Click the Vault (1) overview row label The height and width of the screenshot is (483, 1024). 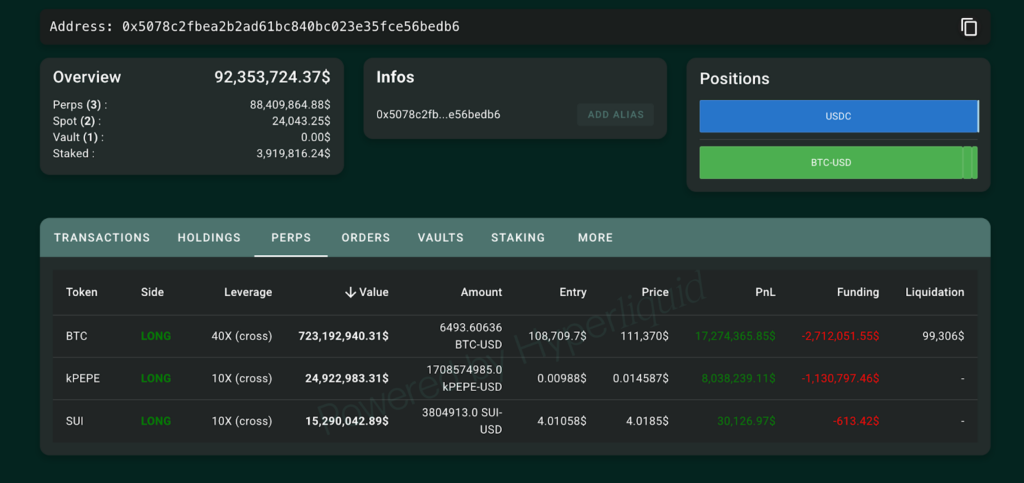pyautogui.click(x=78, y=137)
